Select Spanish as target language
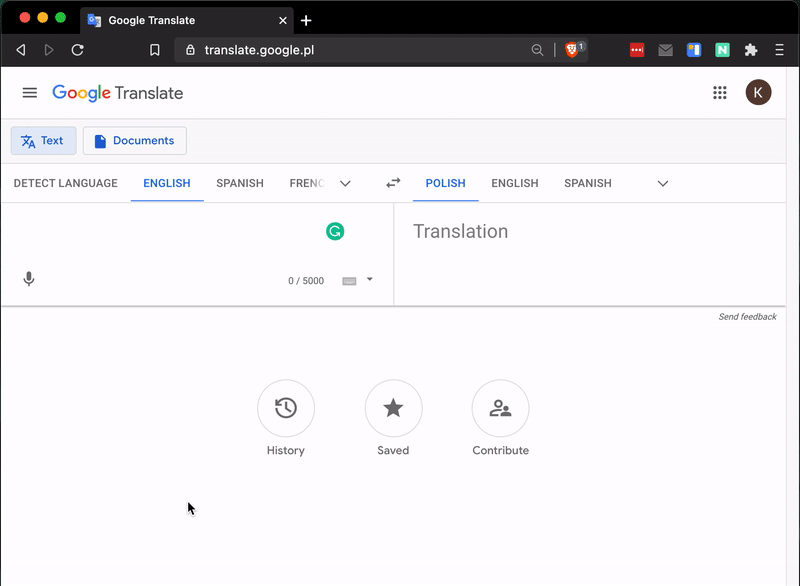This screenshot has width=800, height=586. tap(588, 183)
